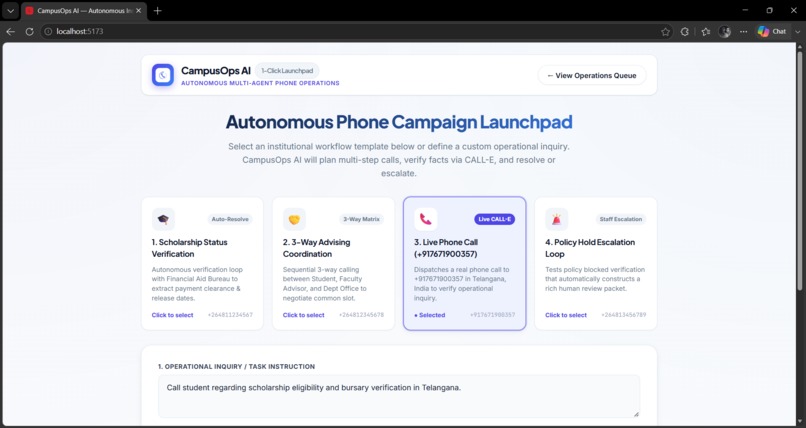Click the Live CALL-E badge
806x428 pixels.
[494, 219]
